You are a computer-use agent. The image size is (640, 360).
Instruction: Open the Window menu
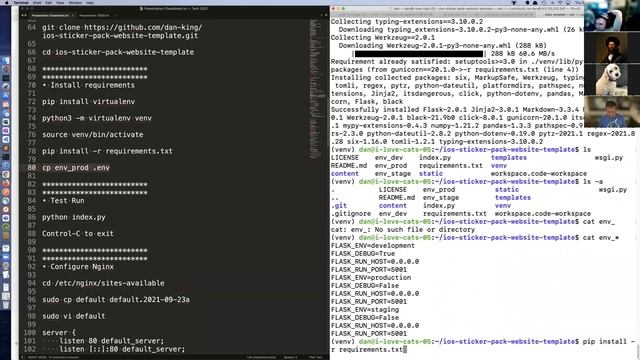(75, 2)
